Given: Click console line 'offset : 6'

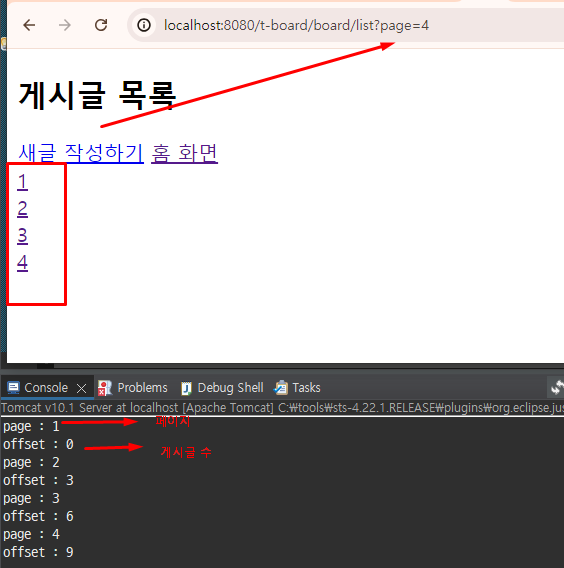Looking at the screenshot, I should tap(38, 516).
